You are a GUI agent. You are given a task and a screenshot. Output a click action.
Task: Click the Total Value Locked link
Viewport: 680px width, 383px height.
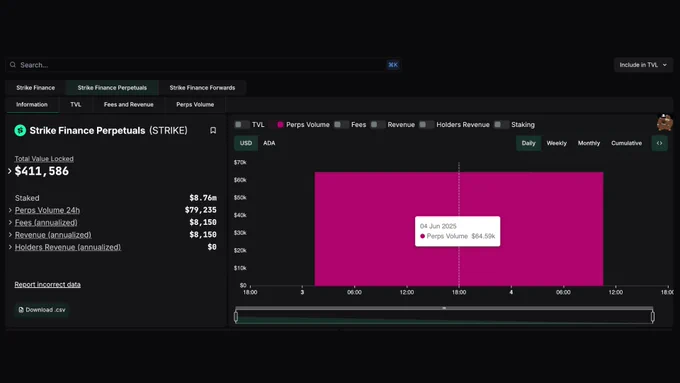coord(44,159)
